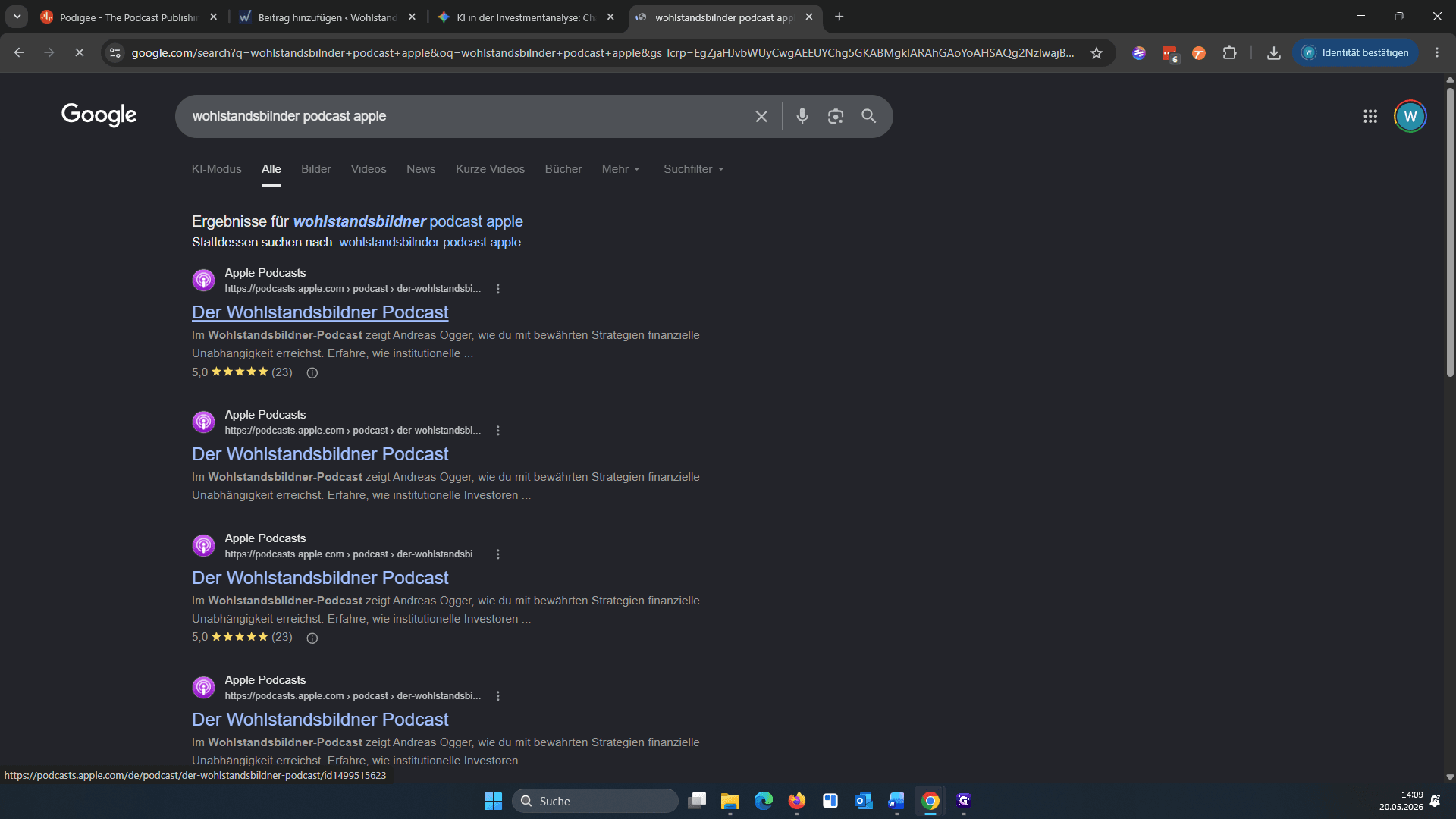Click Identität bestätigen button
This screenshot has width=1456, height=819.
pos(1355,52)
